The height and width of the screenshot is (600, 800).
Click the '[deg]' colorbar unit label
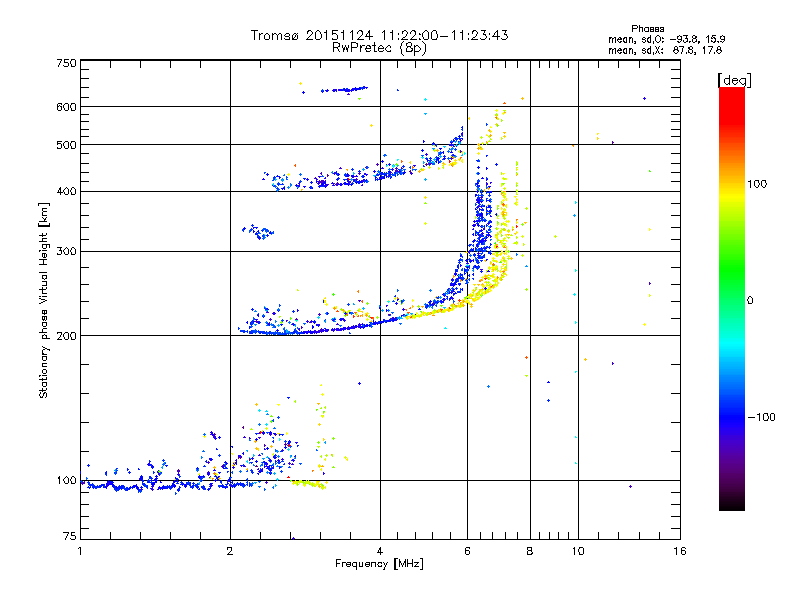pyautogui.click(x=734, y=80)
